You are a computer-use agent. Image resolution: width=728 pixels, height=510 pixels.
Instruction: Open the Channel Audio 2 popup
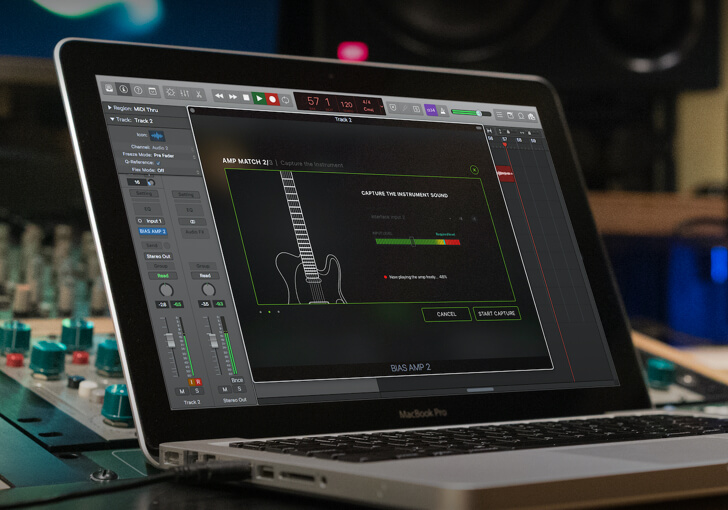pos(161,147)
